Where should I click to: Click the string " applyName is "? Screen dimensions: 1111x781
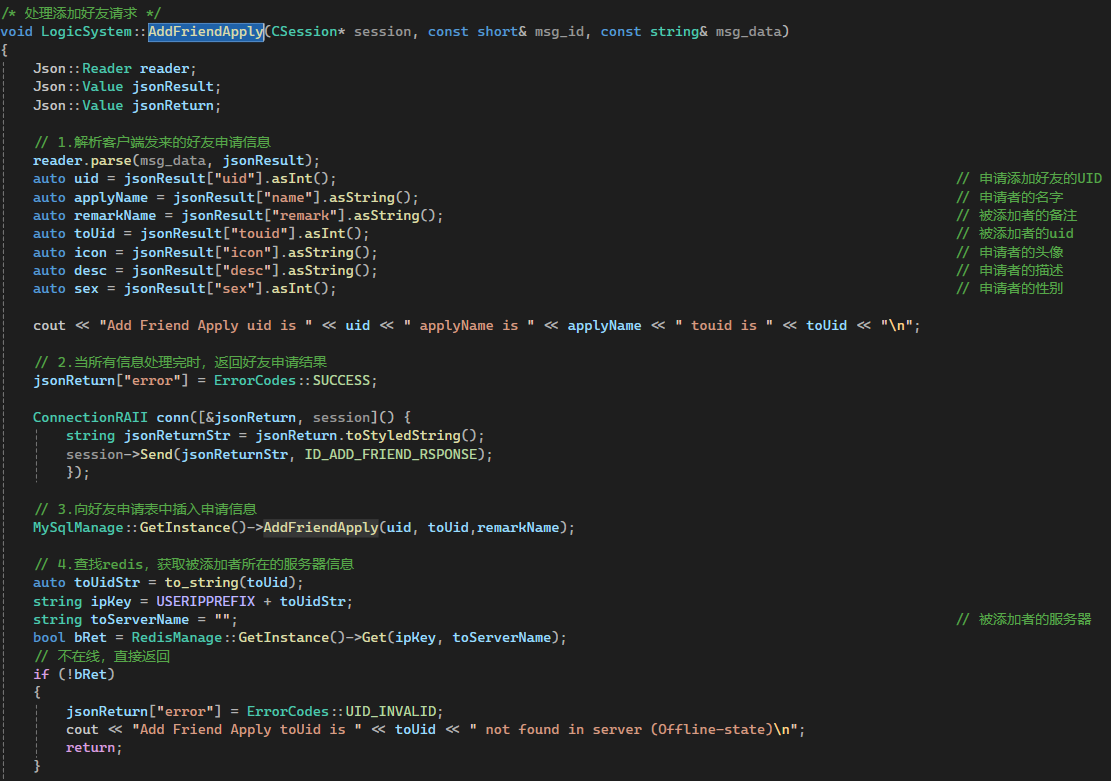[x=469, y=325]
